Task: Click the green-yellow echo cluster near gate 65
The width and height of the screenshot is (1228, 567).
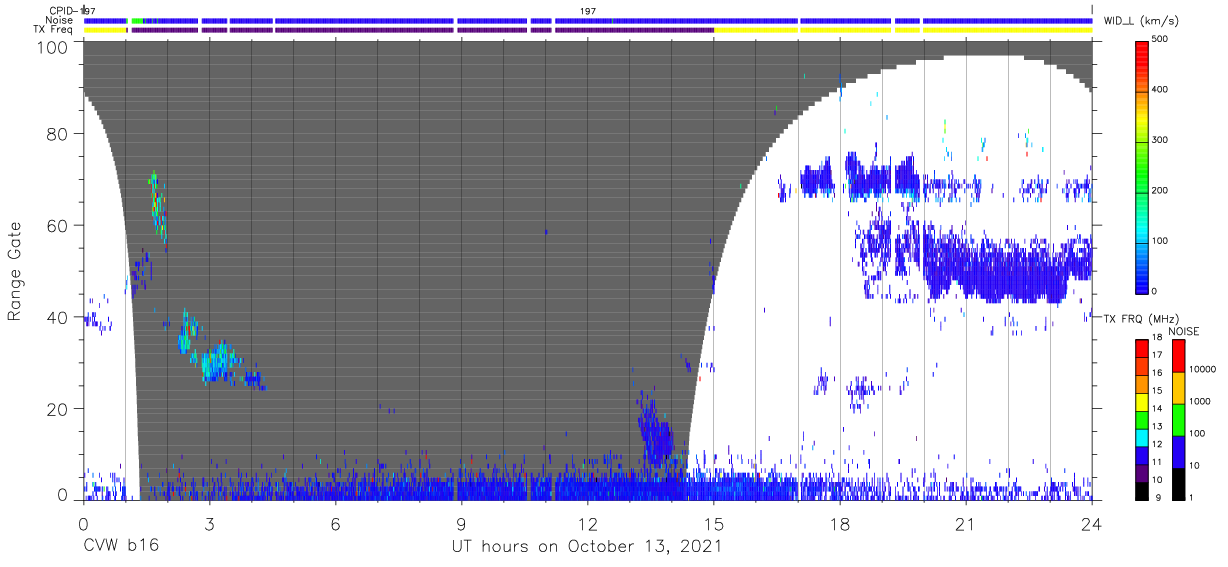Action: click(156, 205)
